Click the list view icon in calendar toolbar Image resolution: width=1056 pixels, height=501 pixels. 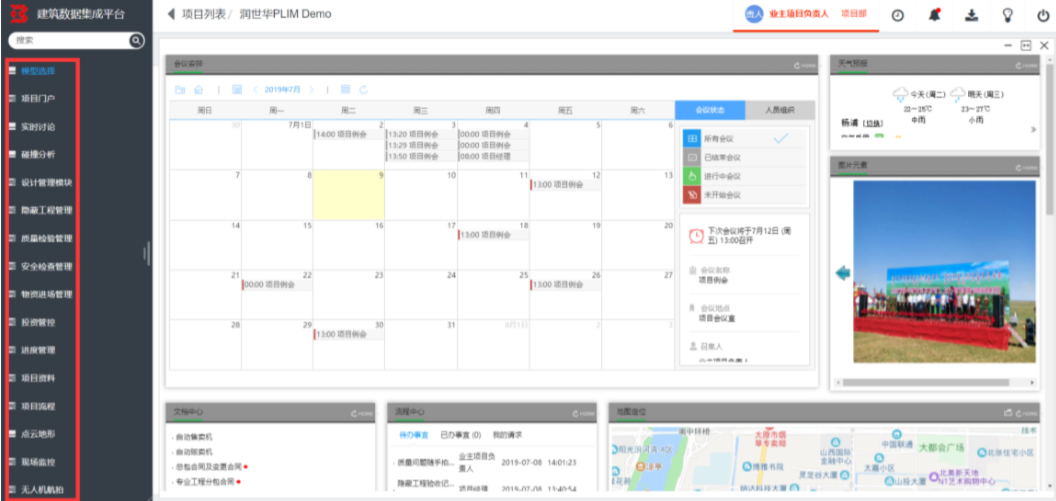pyautogui.click(x=345, y=90)
